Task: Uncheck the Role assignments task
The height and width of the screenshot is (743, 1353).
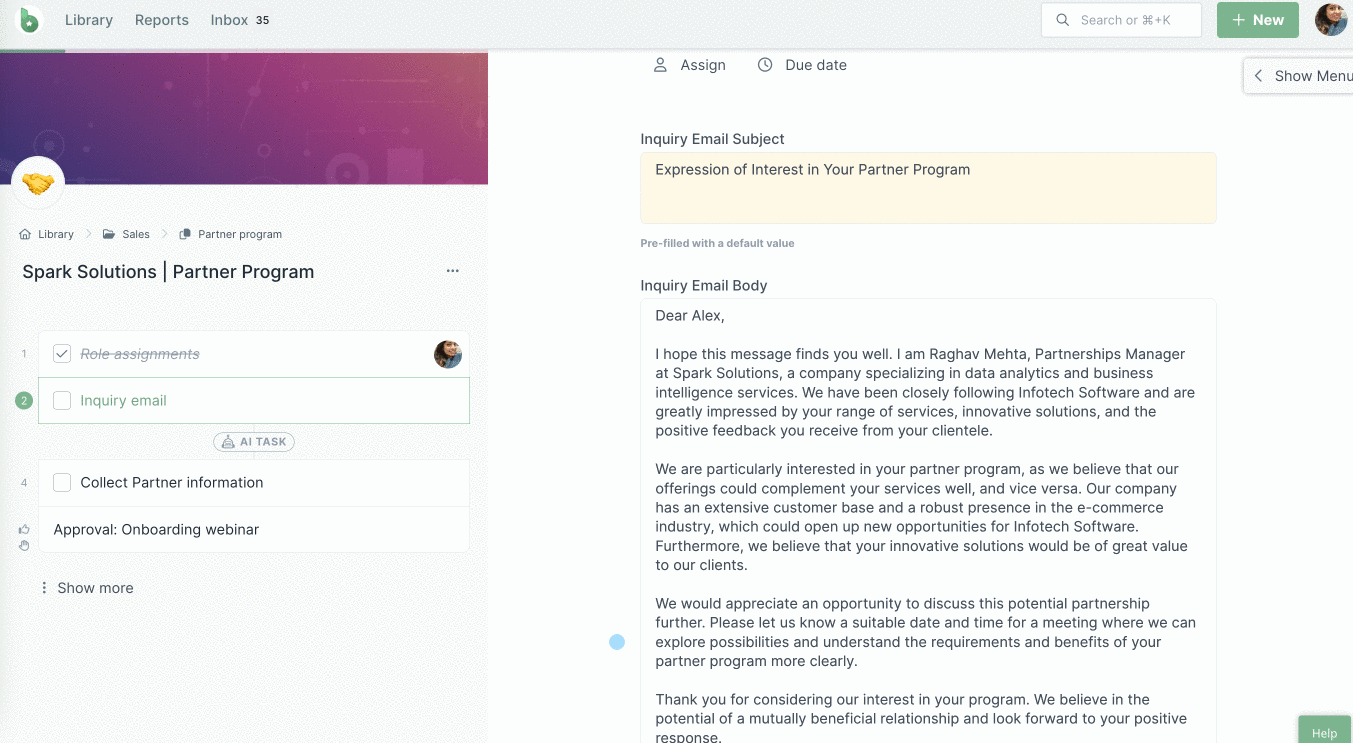Action: (x=62, y=354)
